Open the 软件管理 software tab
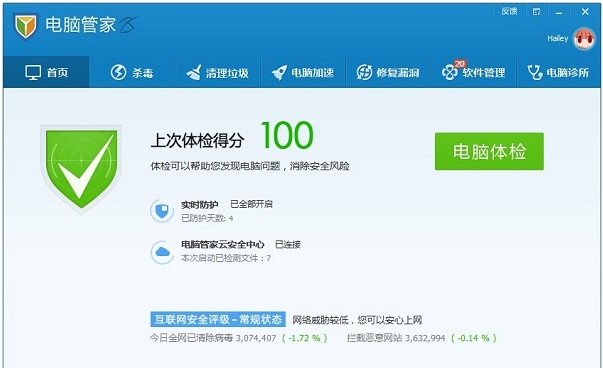Image resolution: width=603 pixels, height=368 pixels. pos(474,72)
